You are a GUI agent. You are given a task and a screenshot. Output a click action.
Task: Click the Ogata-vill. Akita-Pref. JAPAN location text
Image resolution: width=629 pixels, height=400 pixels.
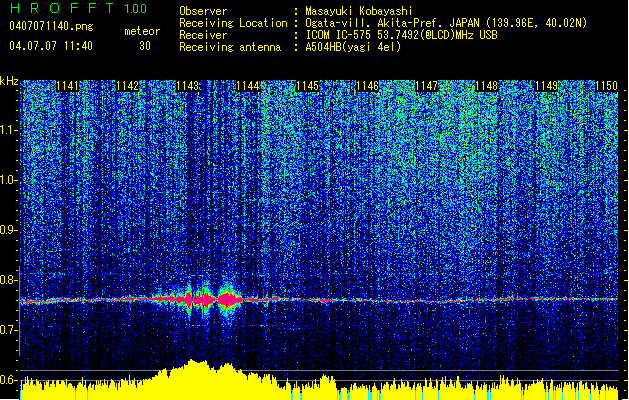coord(446,23)
